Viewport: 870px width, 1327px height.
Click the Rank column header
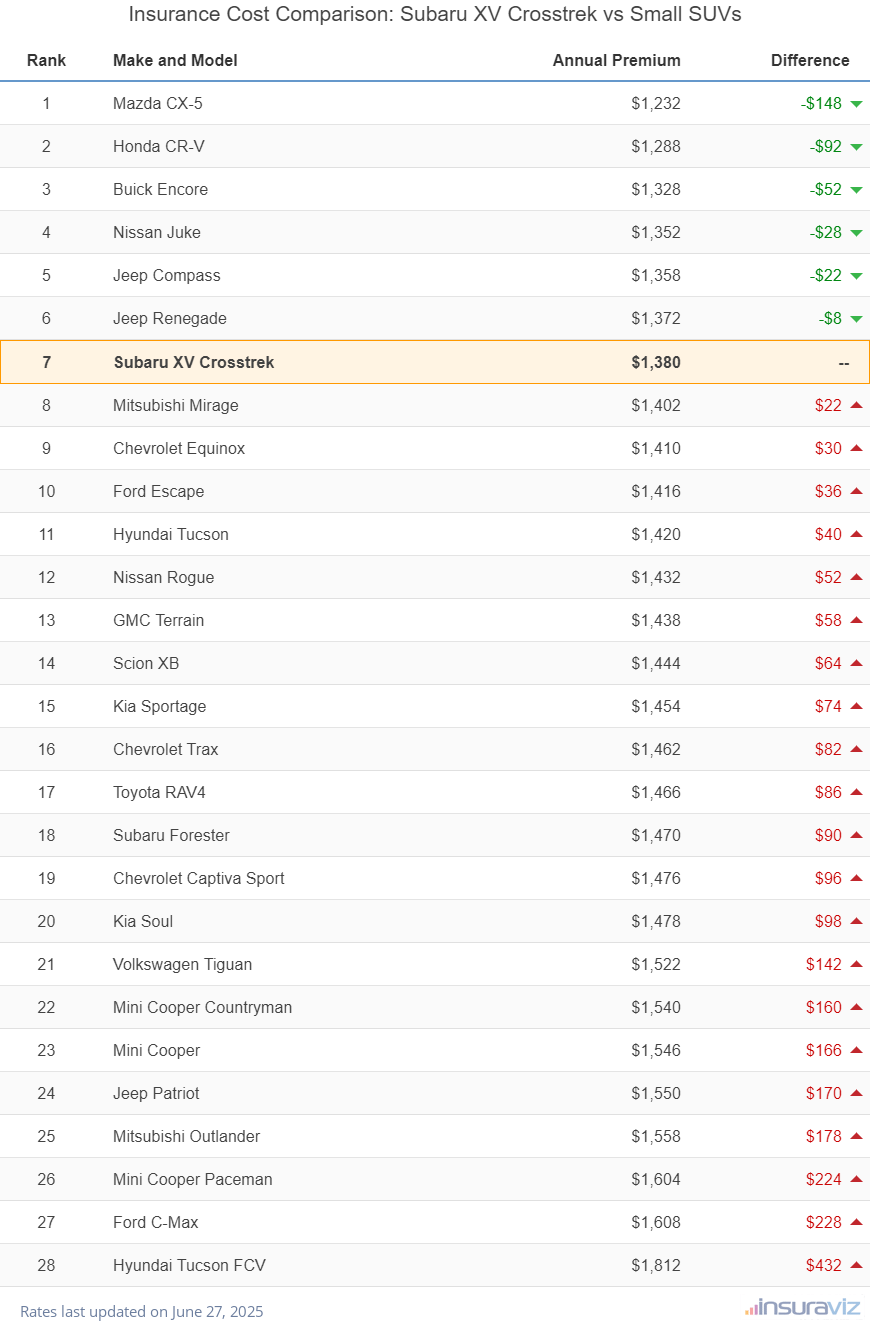46,60
